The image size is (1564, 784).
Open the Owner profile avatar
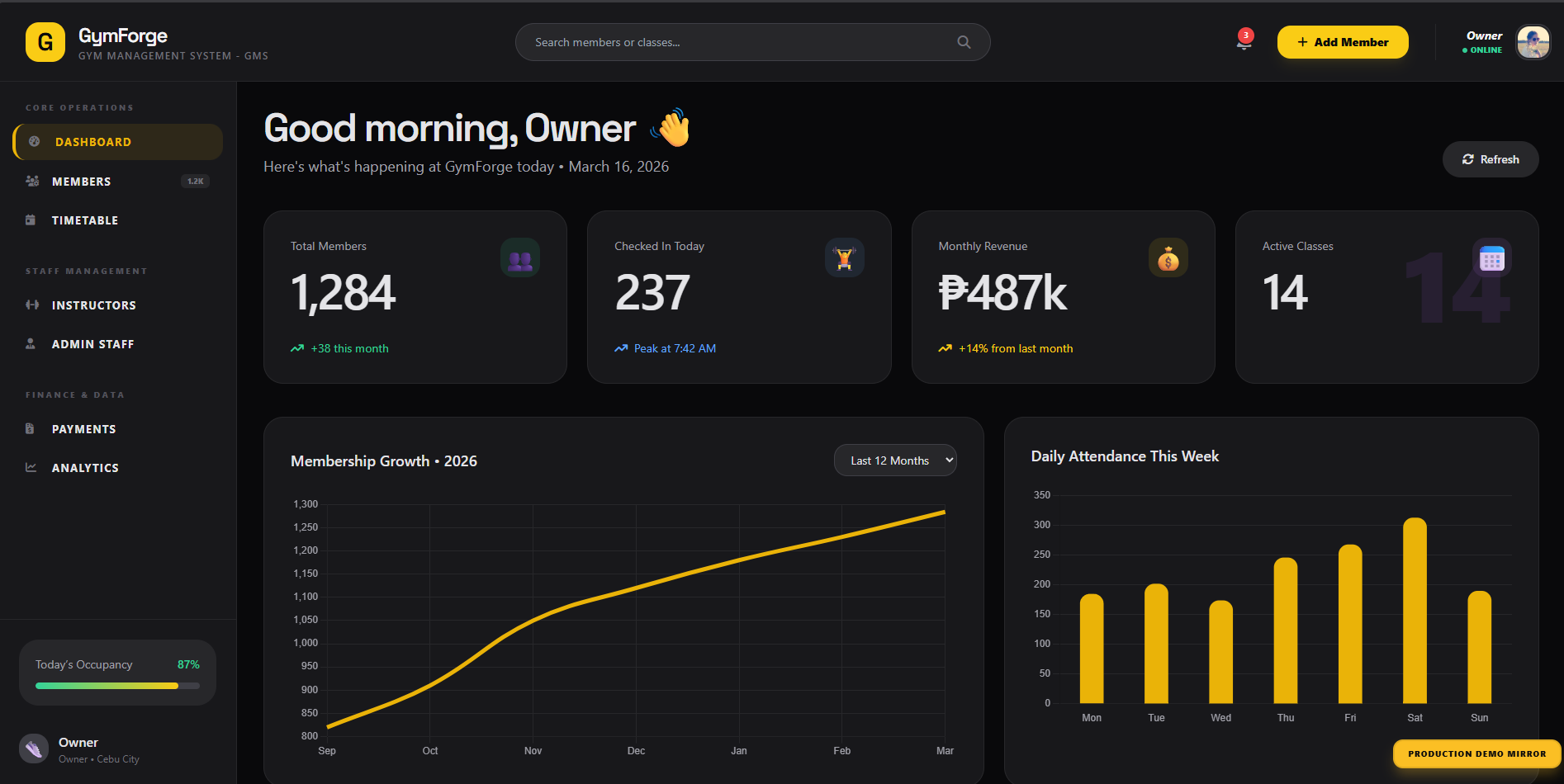[x=1533, y=42]
